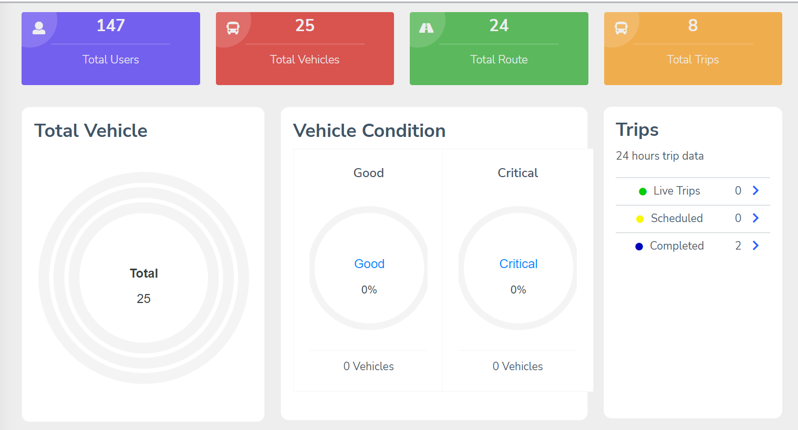Click the bus icon on Total Trips card
The height and width of the screenshot is (430, 798).
pos(621,28)
